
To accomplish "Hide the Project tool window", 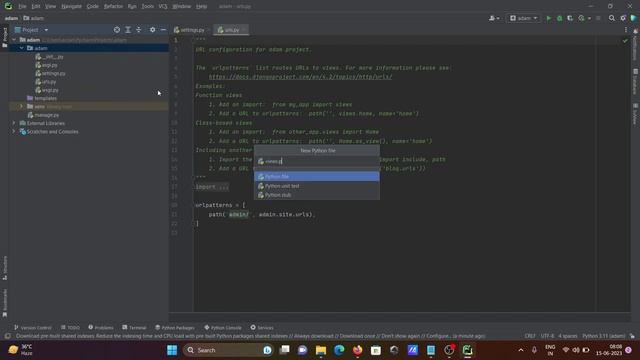I will tap(163, 30).
